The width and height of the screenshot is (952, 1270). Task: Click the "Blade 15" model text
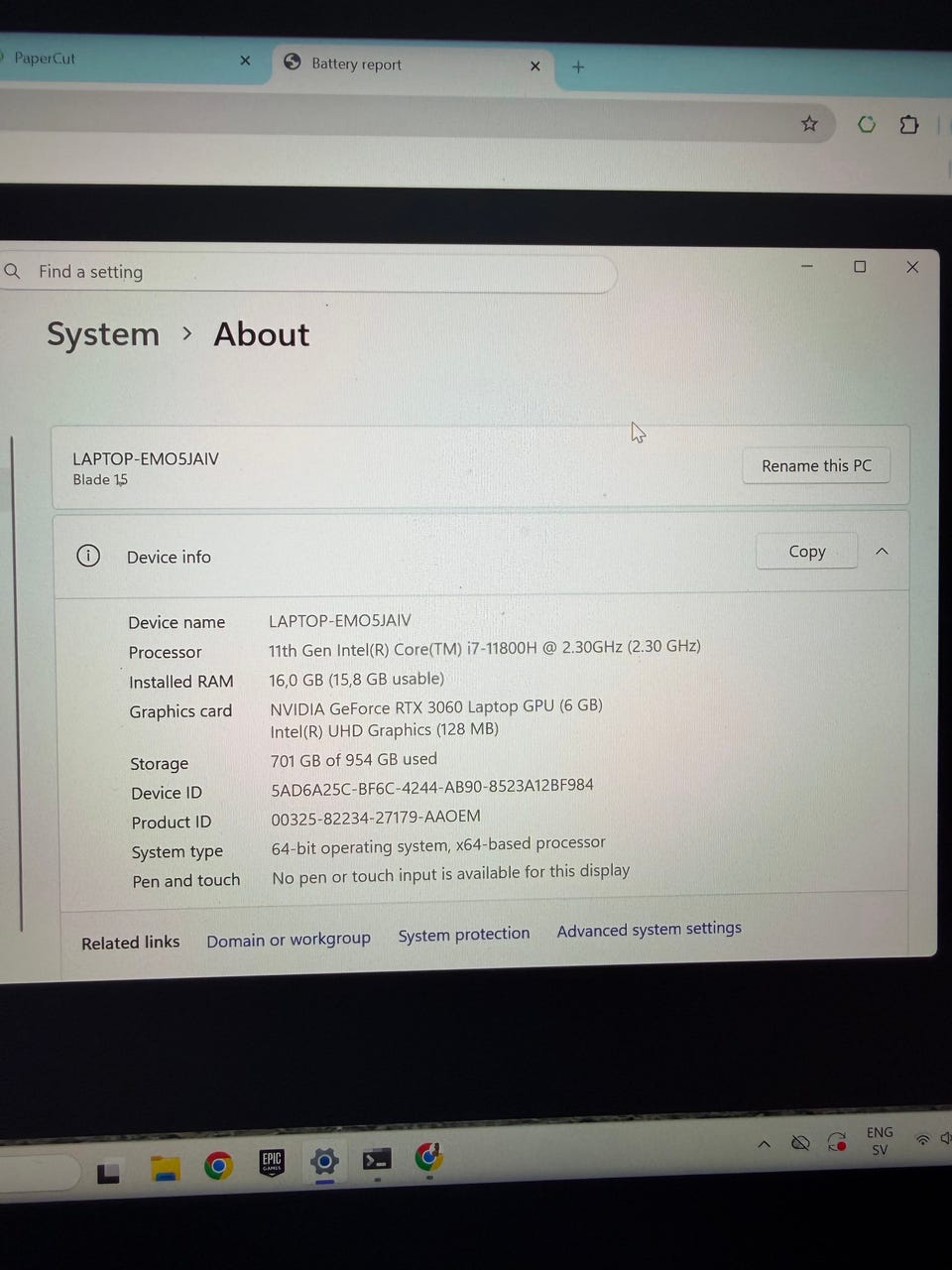100,480
